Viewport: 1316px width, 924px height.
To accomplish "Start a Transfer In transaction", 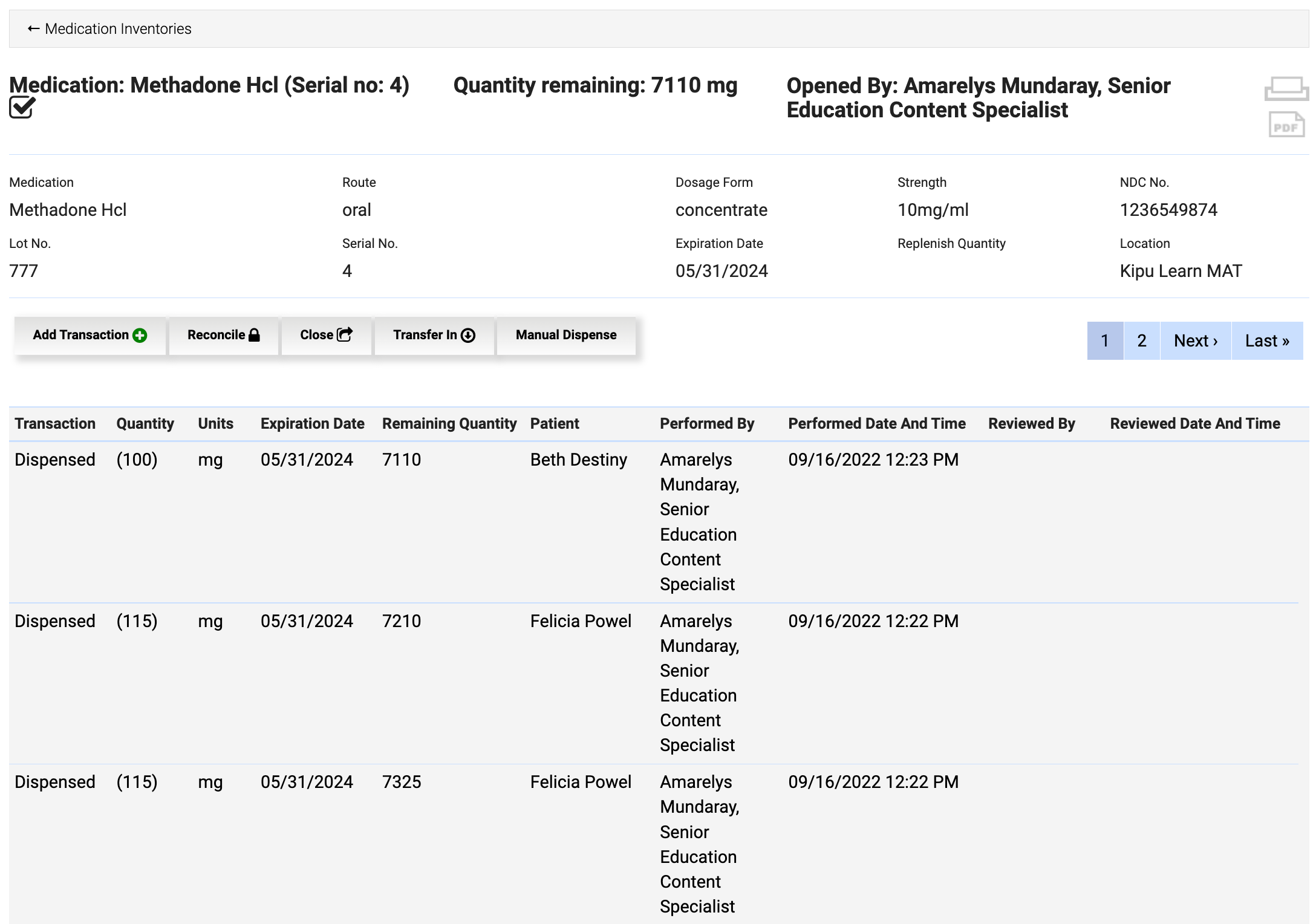I will pos(434,334).
